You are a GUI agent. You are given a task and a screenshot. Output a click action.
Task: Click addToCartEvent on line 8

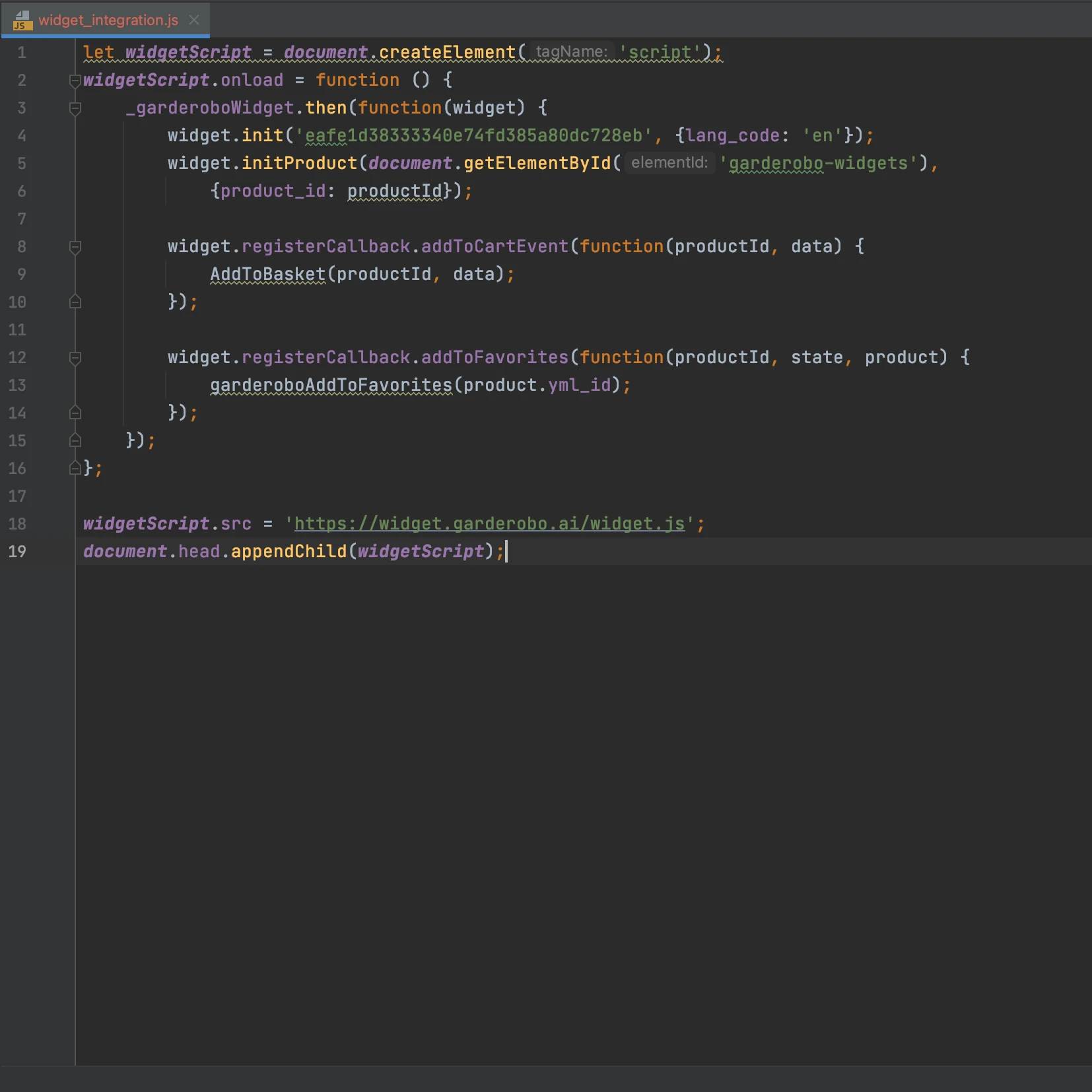click(x=495, y=246)
